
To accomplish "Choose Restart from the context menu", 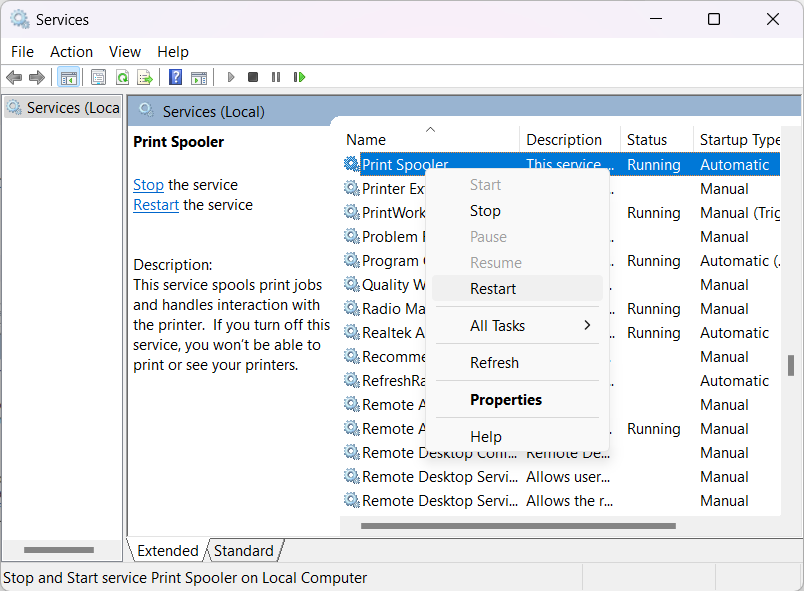I will (517, 289).
